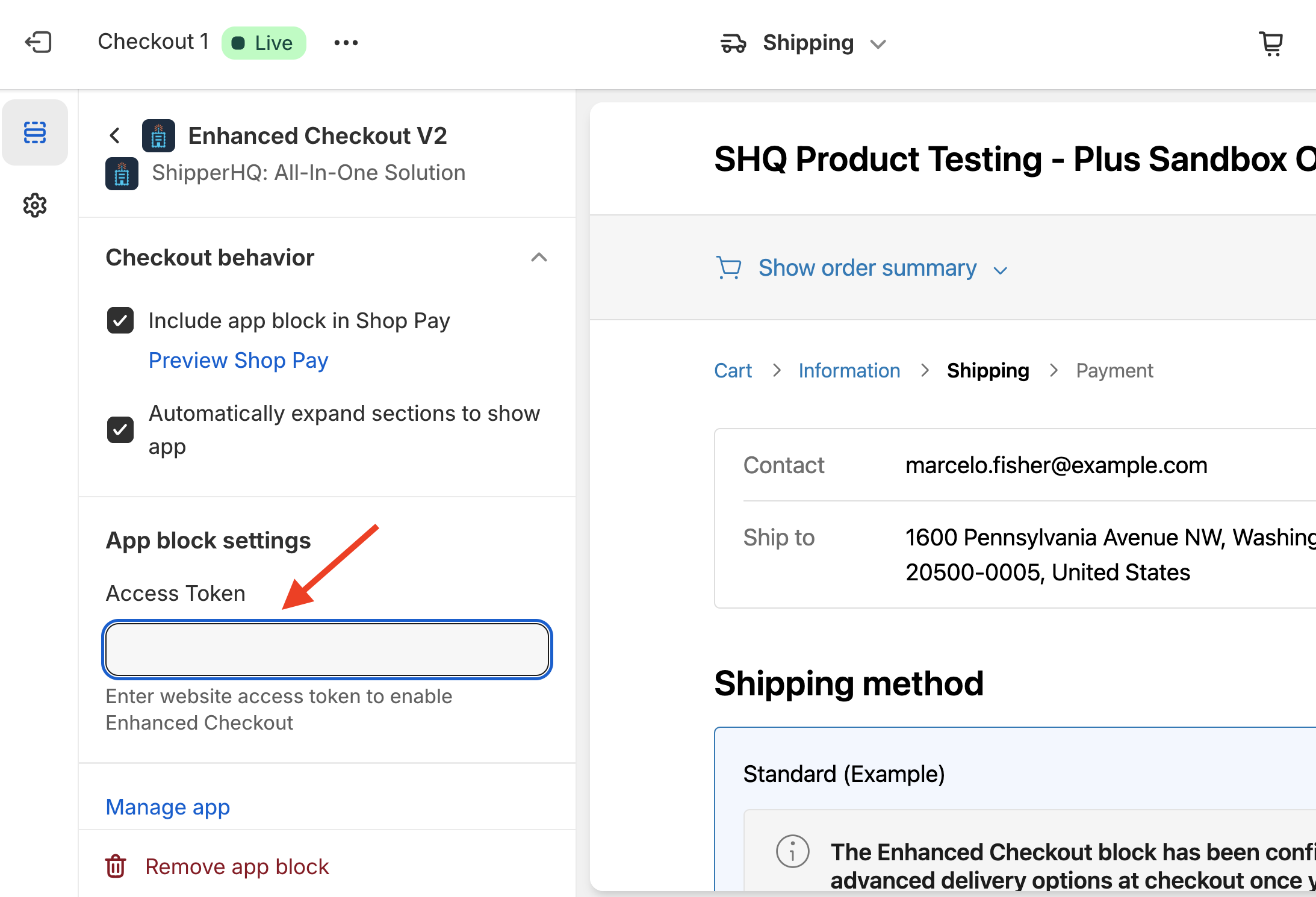Collapse the Checkout behavior section
This screenshot has height=897, width=1316.
(539, 258)
